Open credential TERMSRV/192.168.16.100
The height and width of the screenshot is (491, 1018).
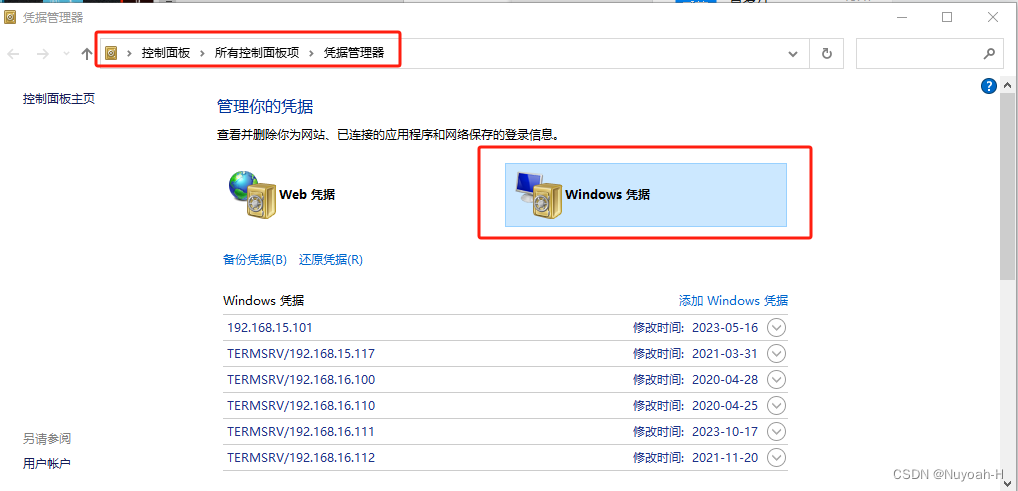301,380
